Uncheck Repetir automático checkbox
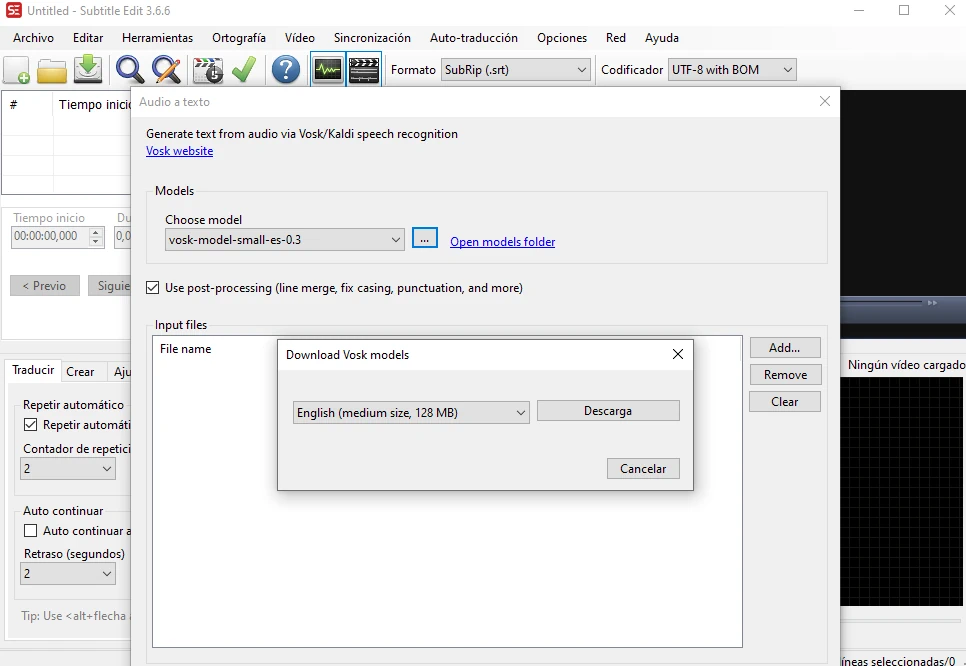The image size is (966, 666). 31,425
